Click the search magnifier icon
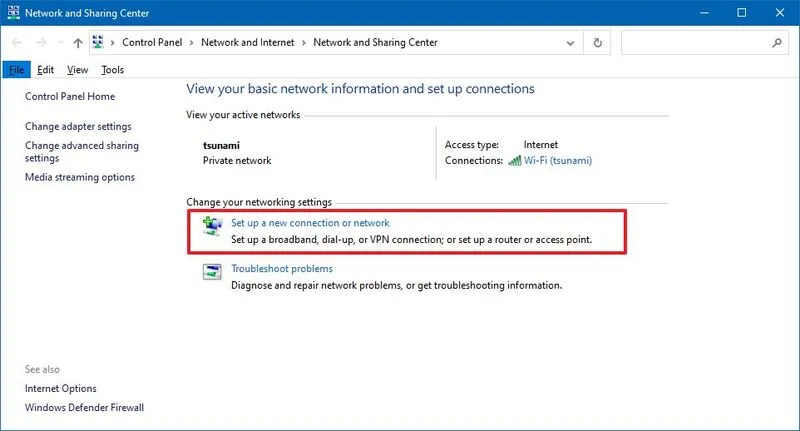The image size is (800, 431). [776, 43]
